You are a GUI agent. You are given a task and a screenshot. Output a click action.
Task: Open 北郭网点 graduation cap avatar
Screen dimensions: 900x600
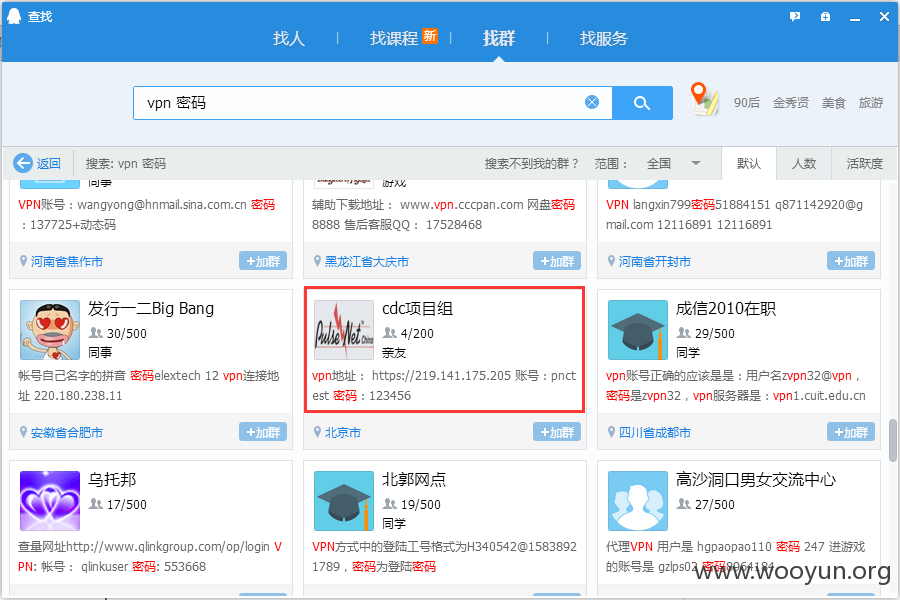click(x=344, y=501)
